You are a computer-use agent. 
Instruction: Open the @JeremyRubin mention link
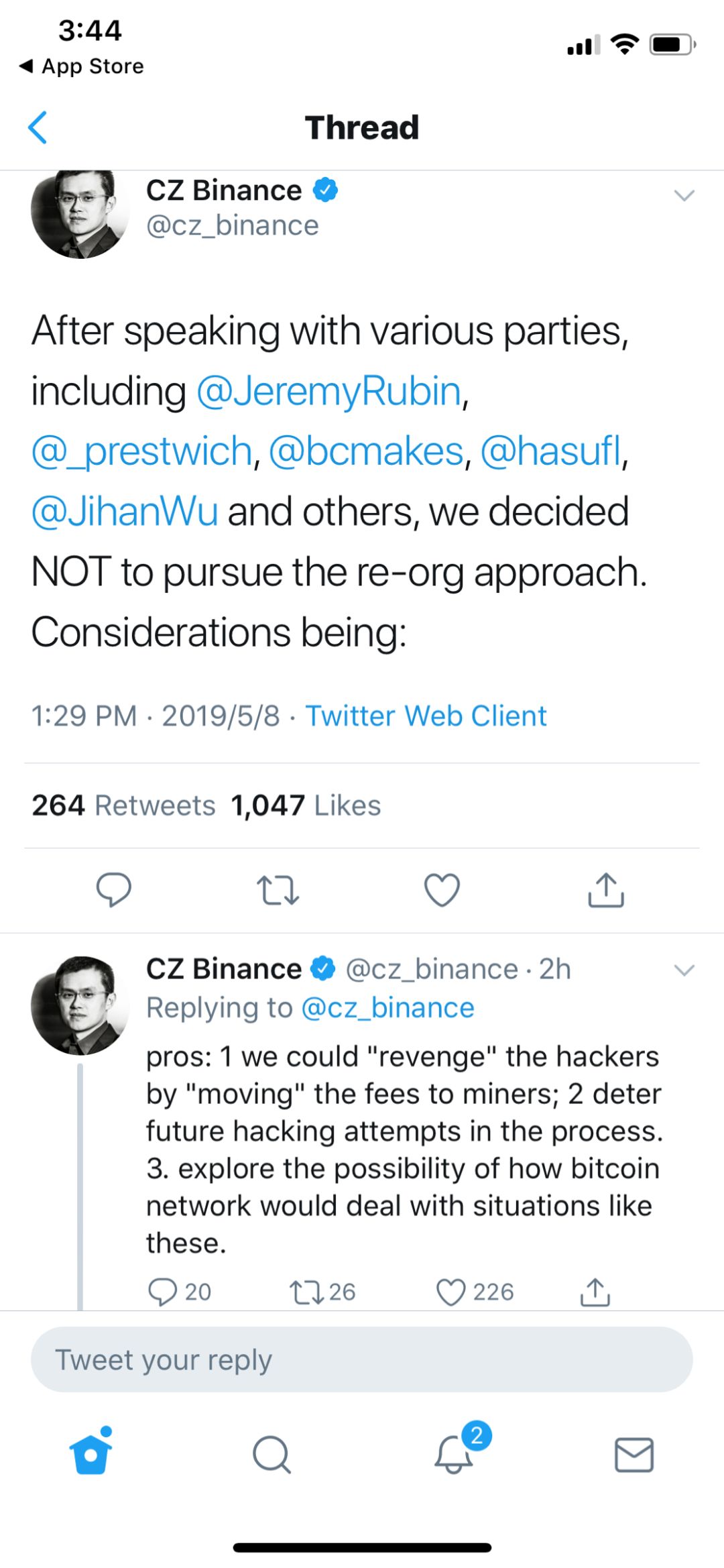click(x=328, y=392)
